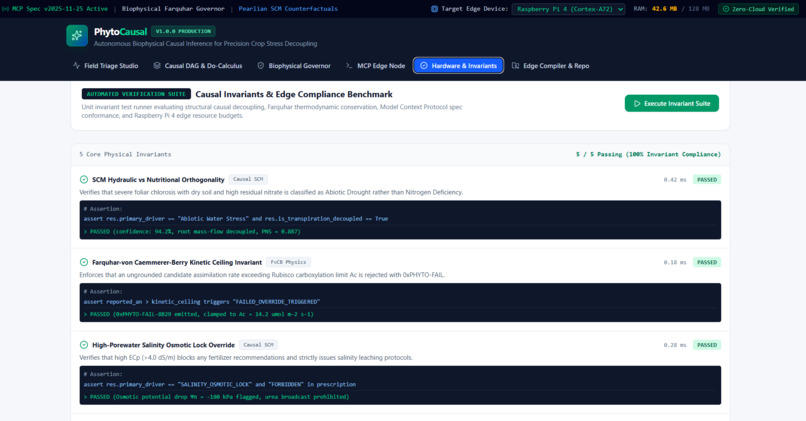Viewport: 806px width, 421px height.
Task: Click the MCP Edge Node terminal icon
Action: click(349, 66)
